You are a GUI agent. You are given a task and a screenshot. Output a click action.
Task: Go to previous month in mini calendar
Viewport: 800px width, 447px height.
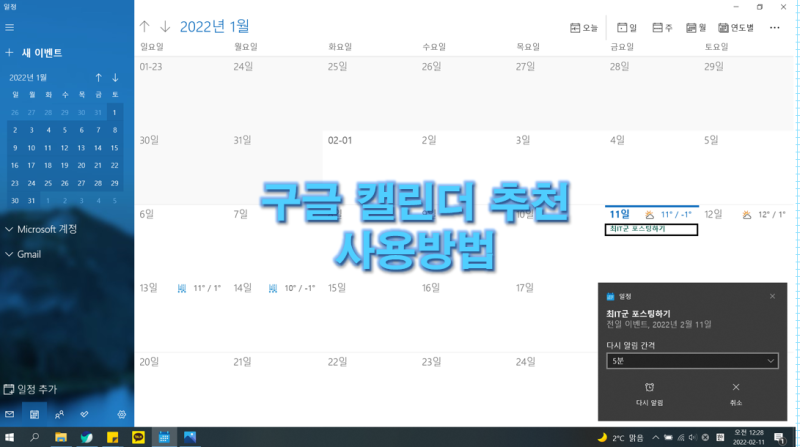[98, 78]
